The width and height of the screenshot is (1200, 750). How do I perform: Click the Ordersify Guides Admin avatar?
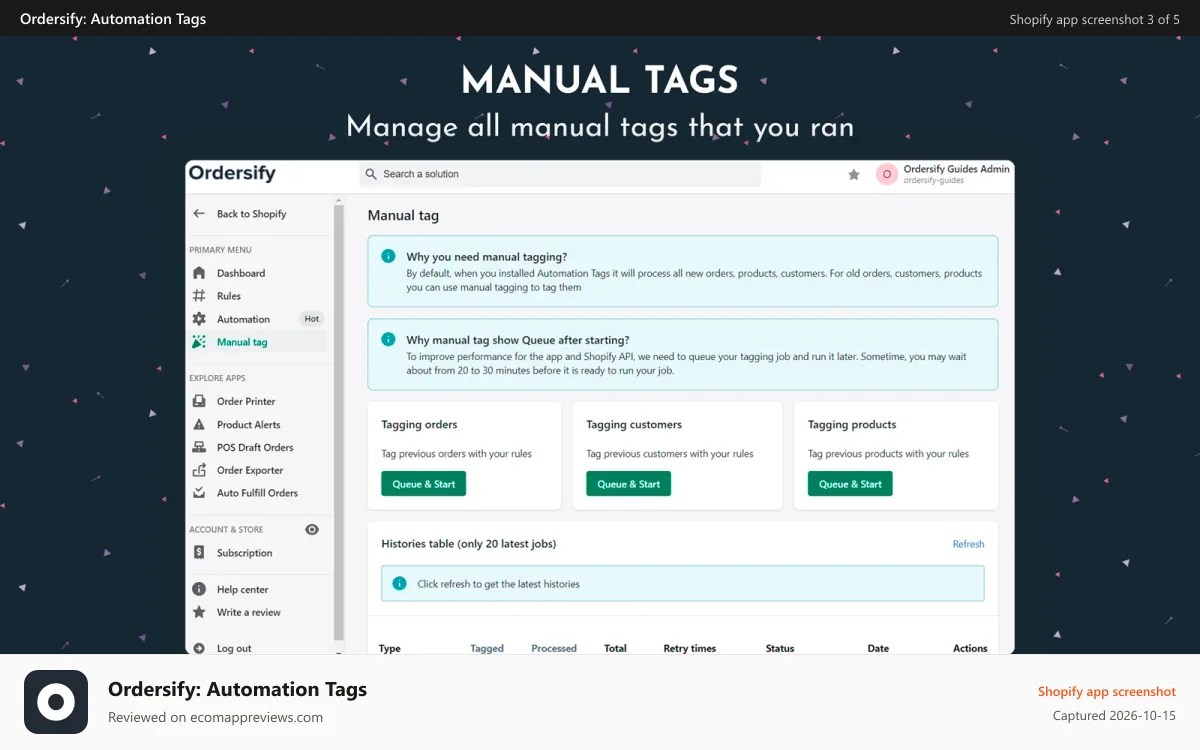[886, 174]
